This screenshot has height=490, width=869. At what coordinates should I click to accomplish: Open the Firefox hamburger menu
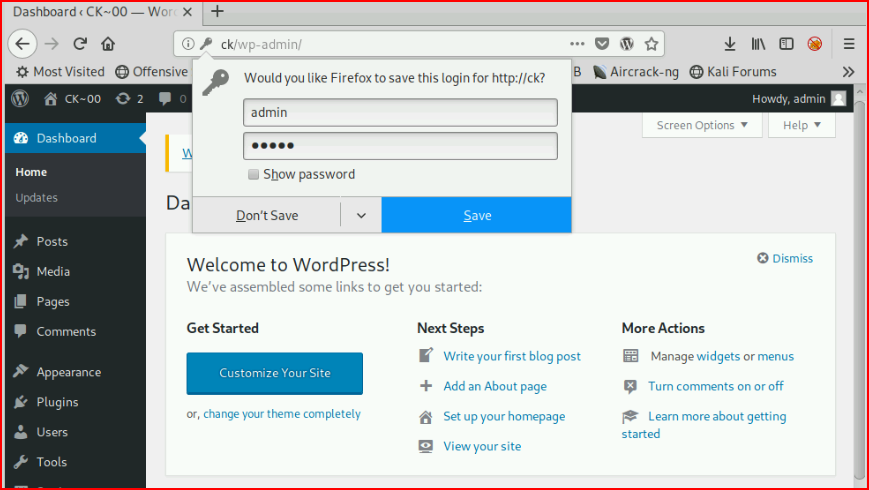point(849,44)
